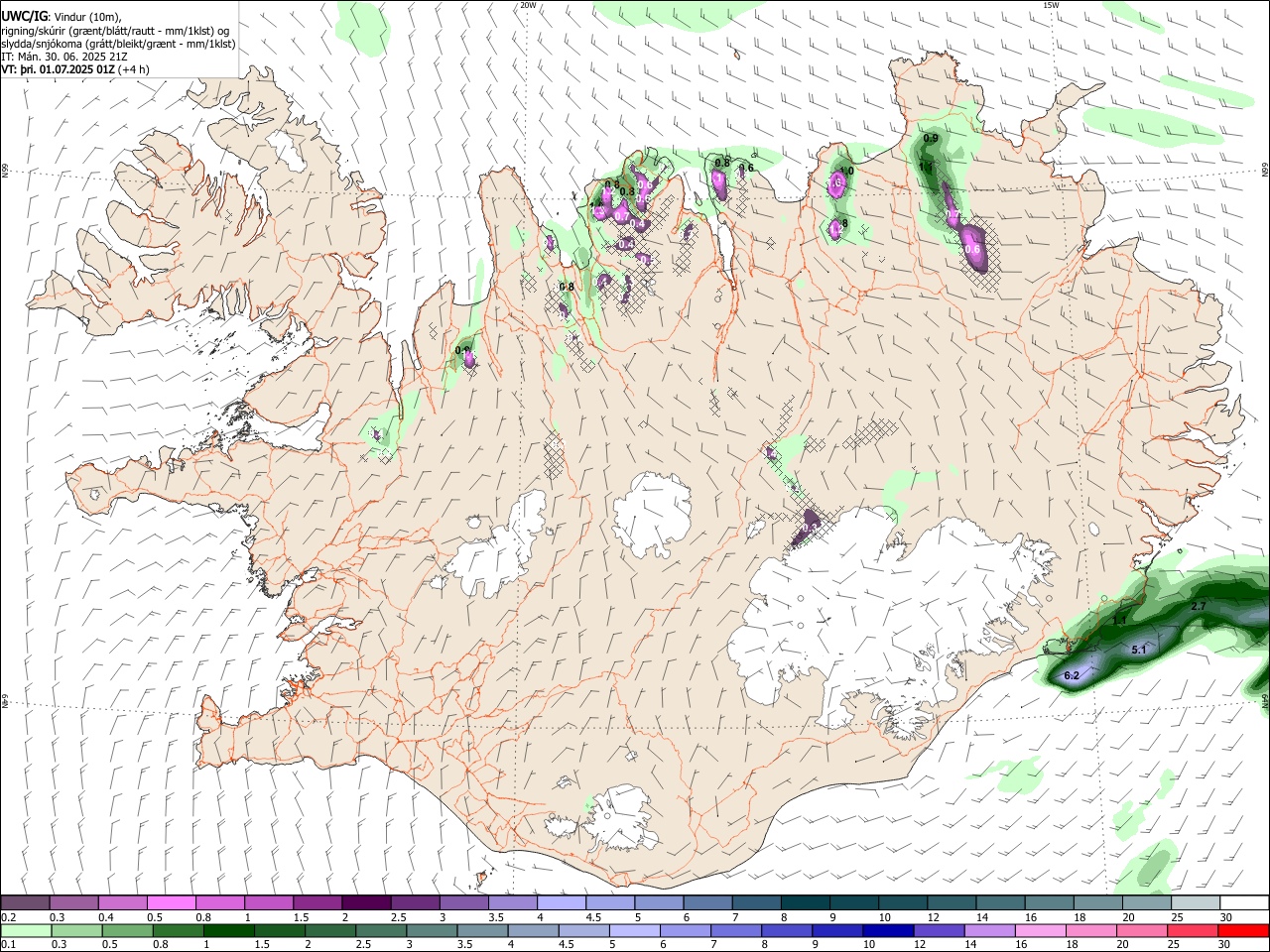Select the '30' label under the upper legend row
Viewport: 1270px width, 952px height.
[x=1226, y=917]
